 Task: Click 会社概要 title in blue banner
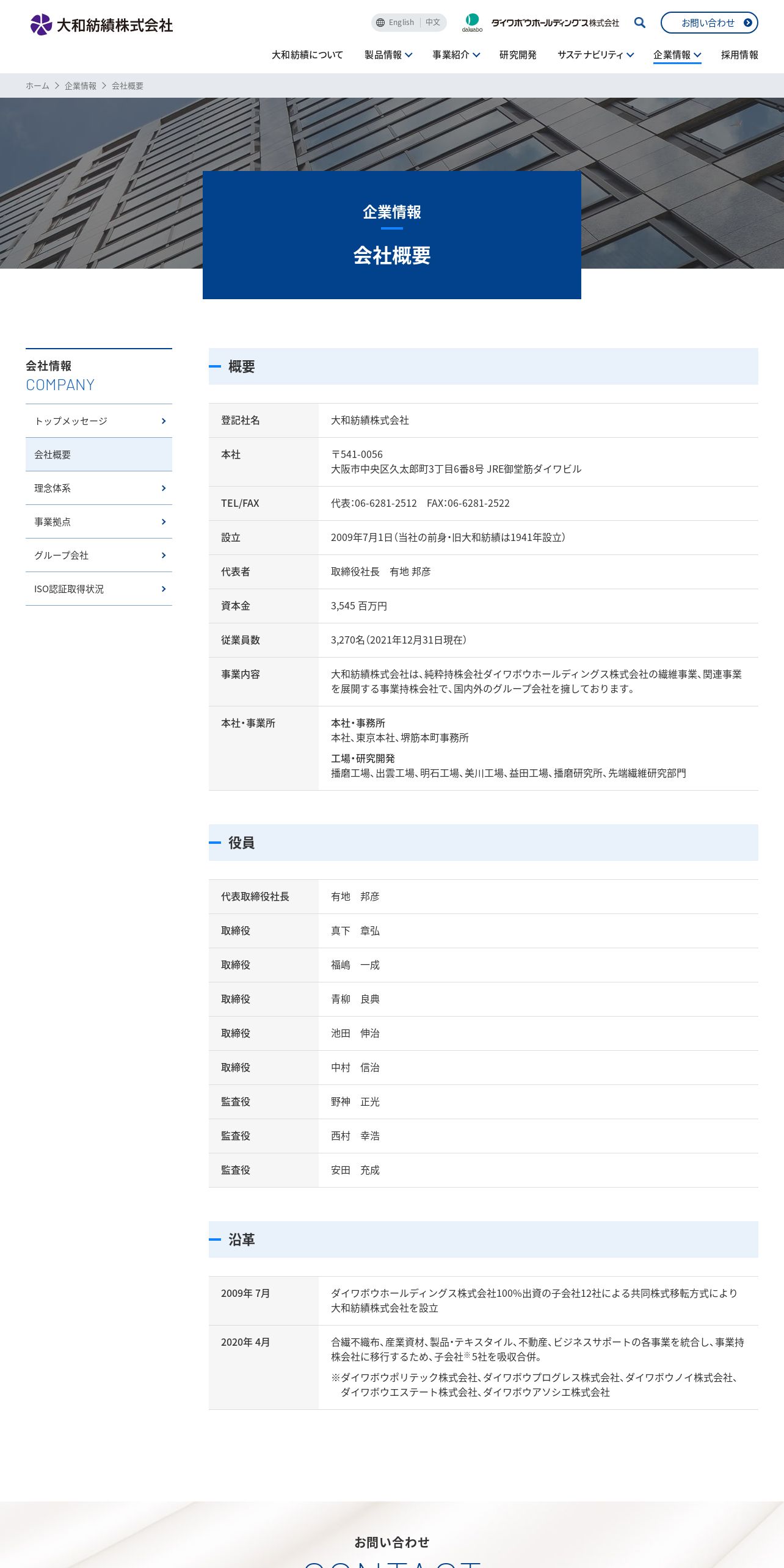click(392, 255)
